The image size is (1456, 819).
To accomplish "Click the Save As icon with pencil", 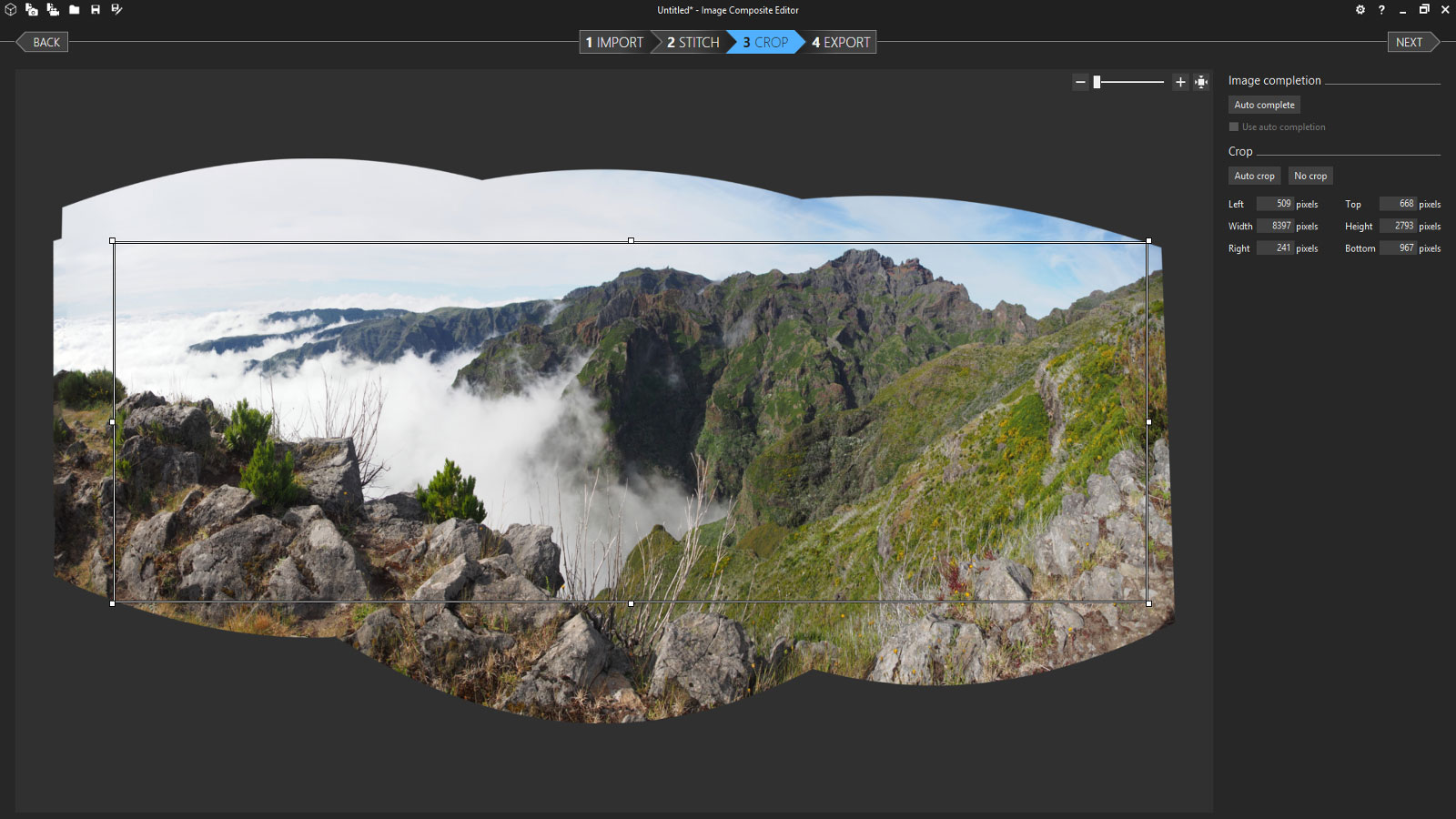I will click(116, 10).
